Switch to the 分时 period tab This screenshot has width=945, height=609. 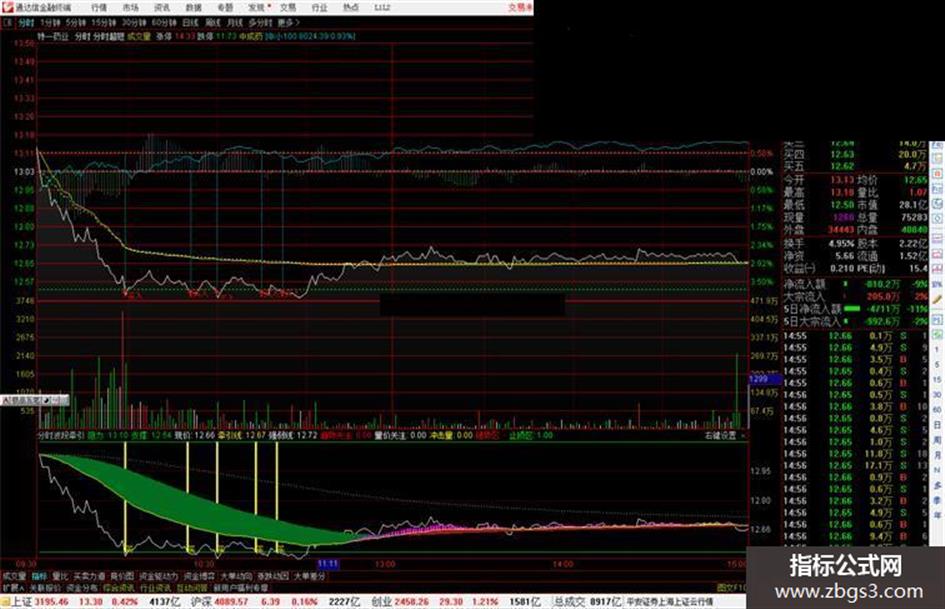pyautogui.click(x=26, y=23)
